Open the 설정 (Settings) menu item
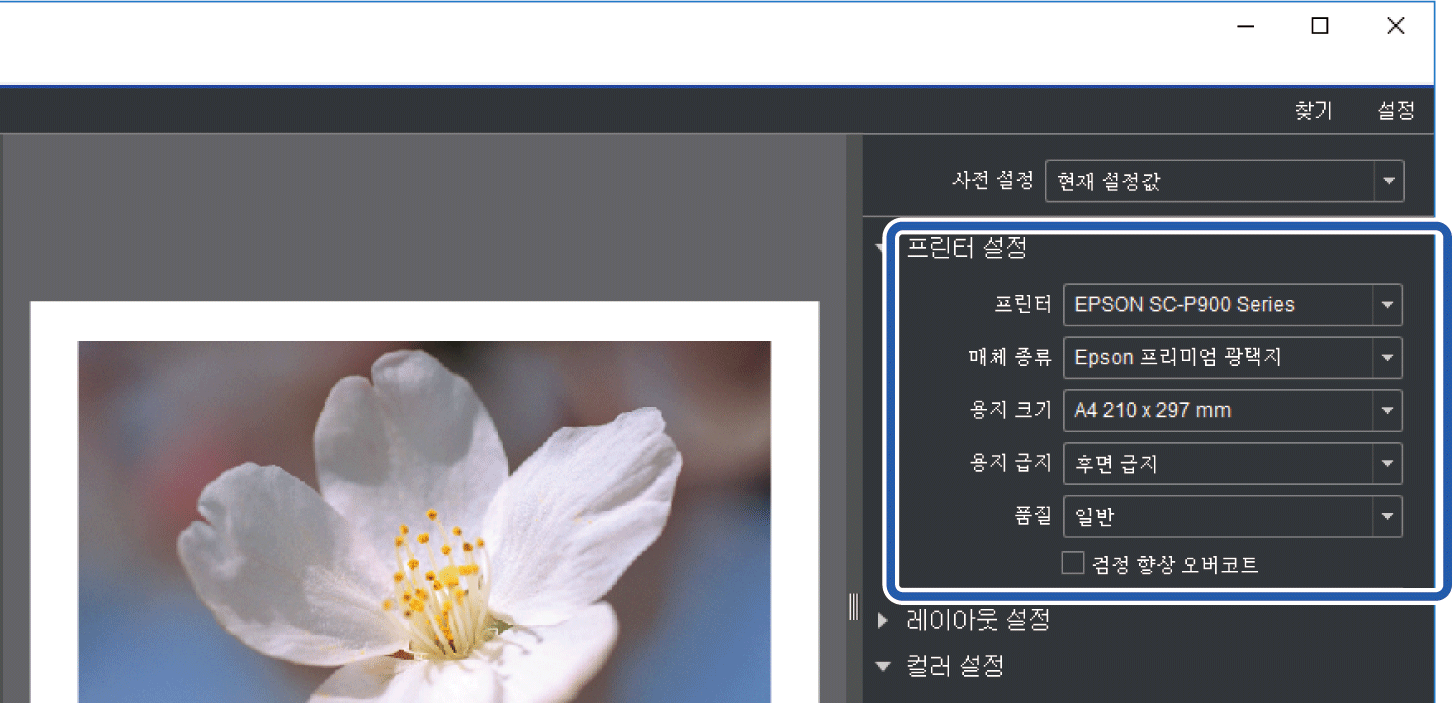The width and height of the screenshot is (1456, 703). [1395, 111]
